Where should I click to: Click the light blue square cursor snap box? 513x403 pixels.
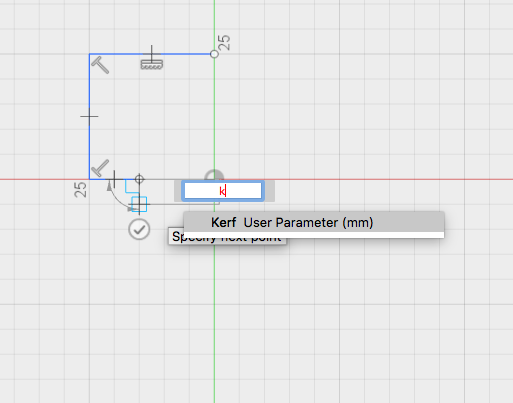139,204
